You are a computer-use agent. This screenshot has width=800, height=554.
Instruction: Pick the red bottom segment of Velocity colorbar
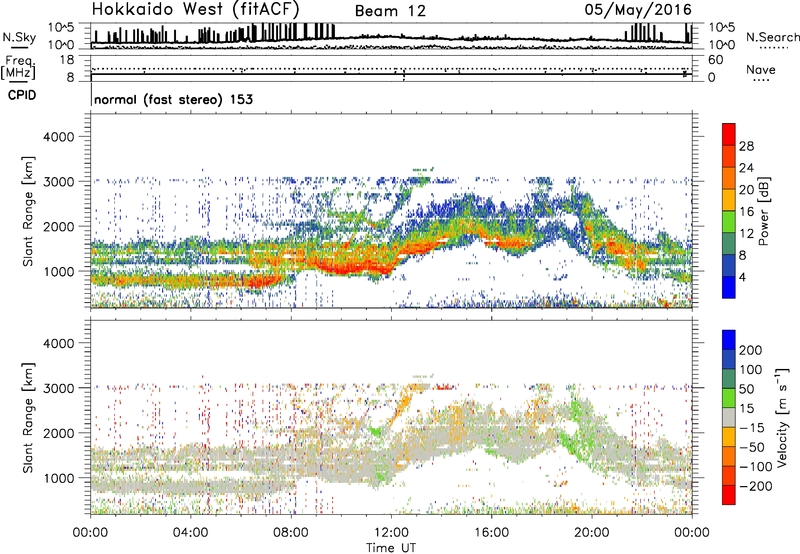click(729, 495)
